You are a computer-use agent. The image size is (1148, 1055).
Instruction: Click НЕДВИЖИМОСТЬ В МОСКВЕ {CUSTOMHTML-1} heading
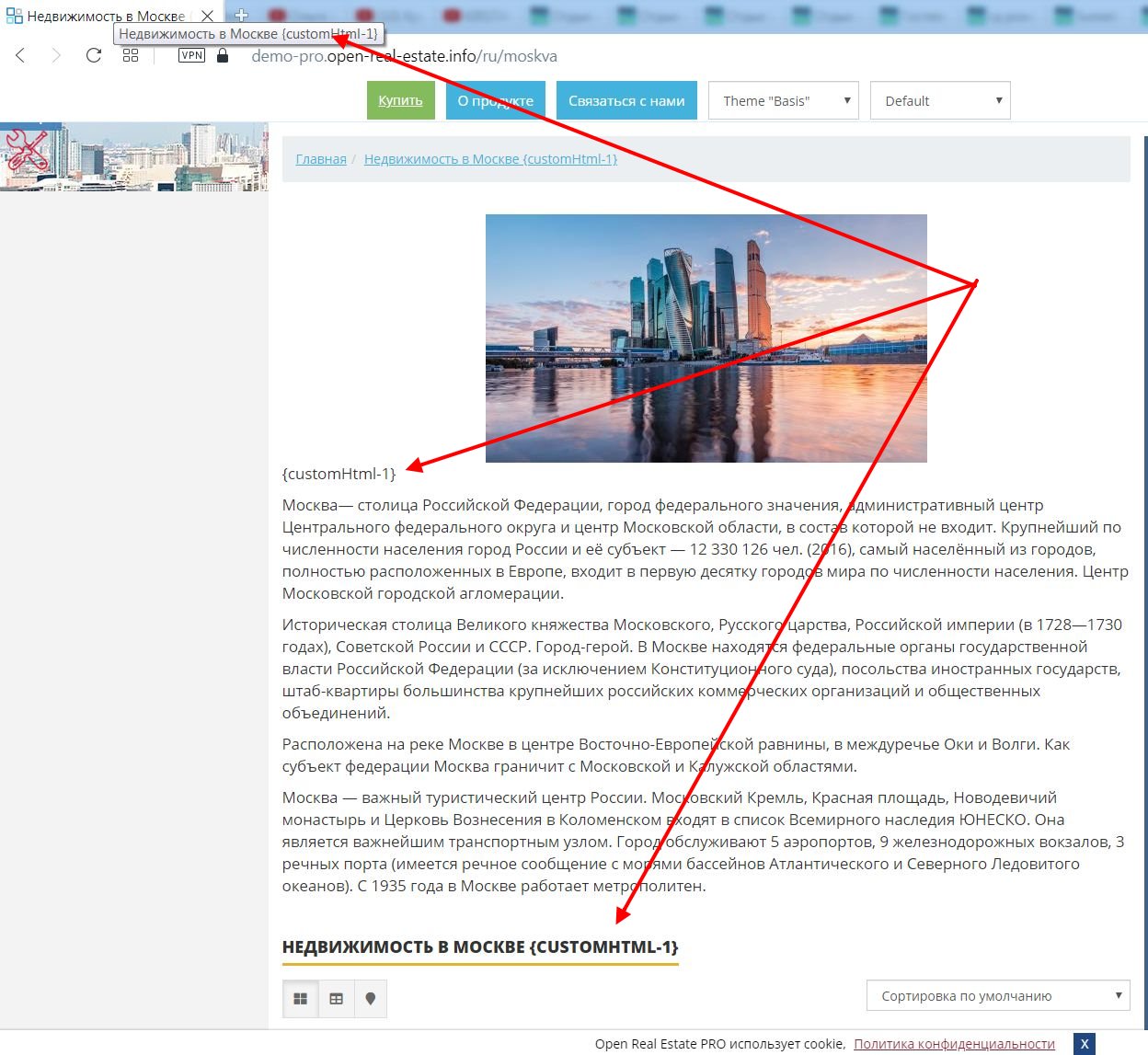[480, 947]
